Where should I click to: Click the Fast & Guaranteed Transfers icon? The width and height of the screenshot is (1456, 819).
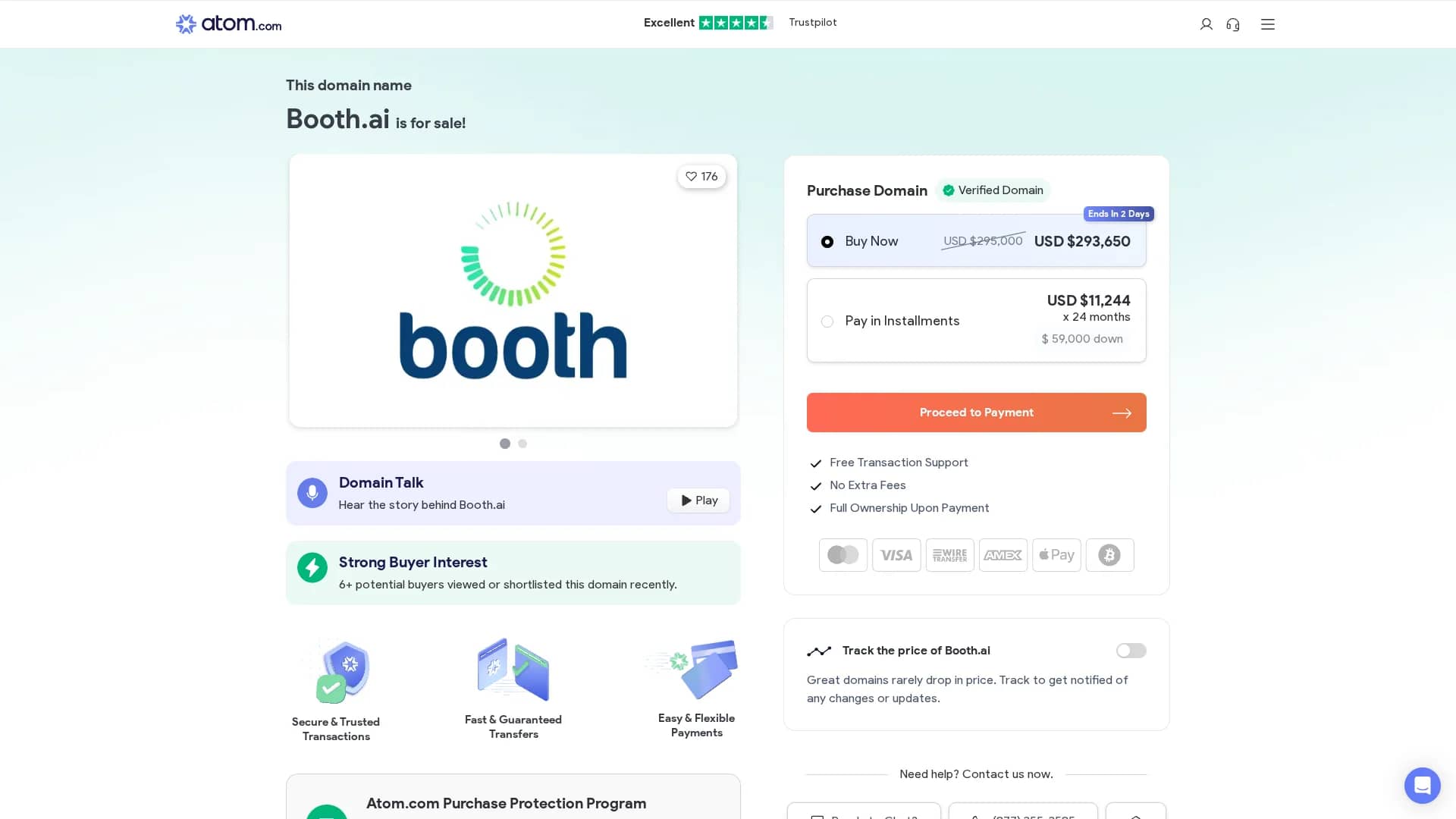tap(513, 669)
